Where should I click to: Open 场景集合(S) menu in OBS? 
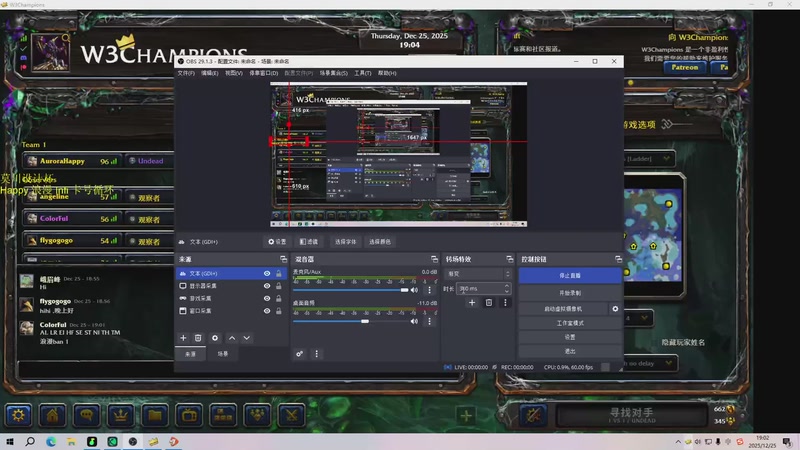tap(334, 73)
